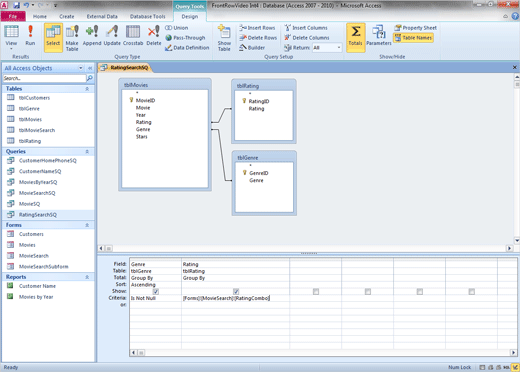Switch to Update query type

tap(112, 36)
